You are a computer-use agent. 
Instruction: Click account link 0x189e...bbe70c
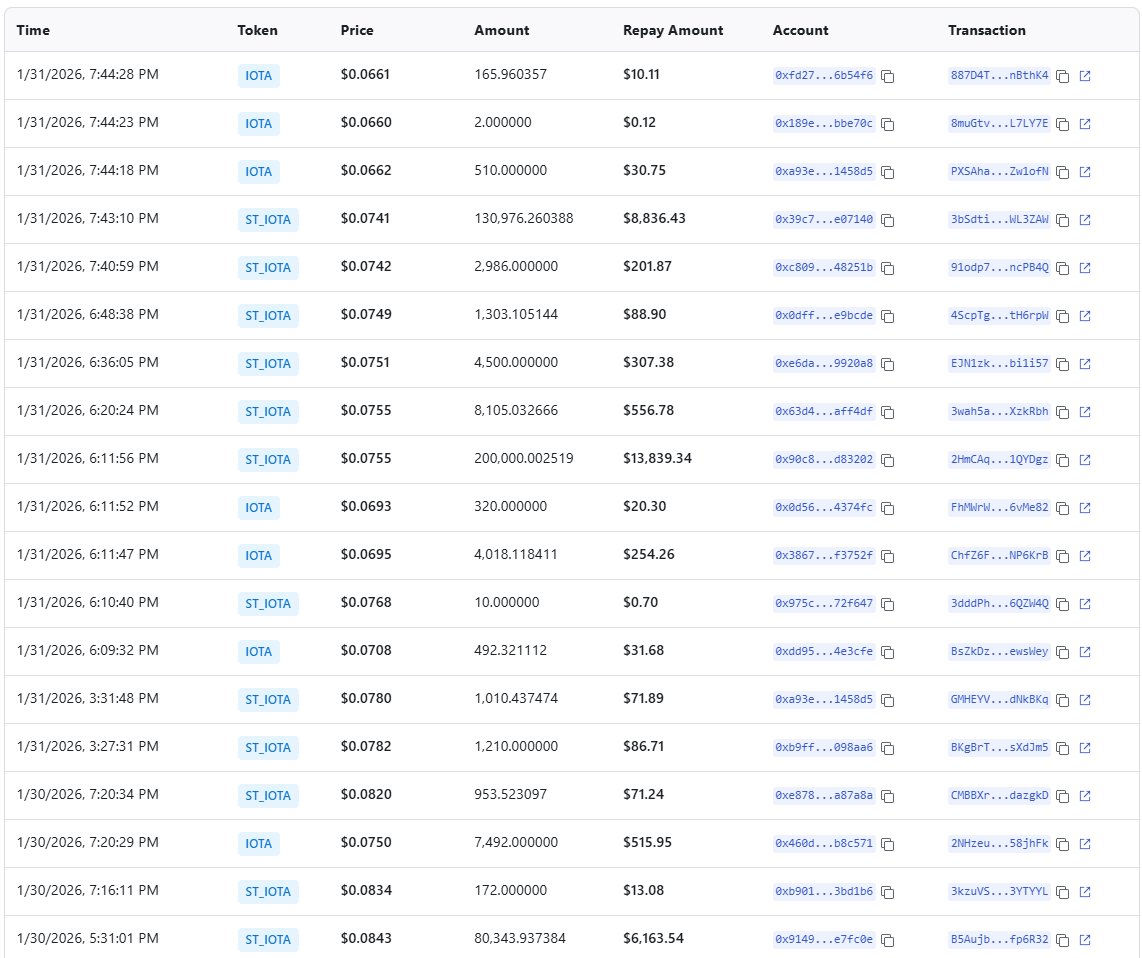point(824,123)
